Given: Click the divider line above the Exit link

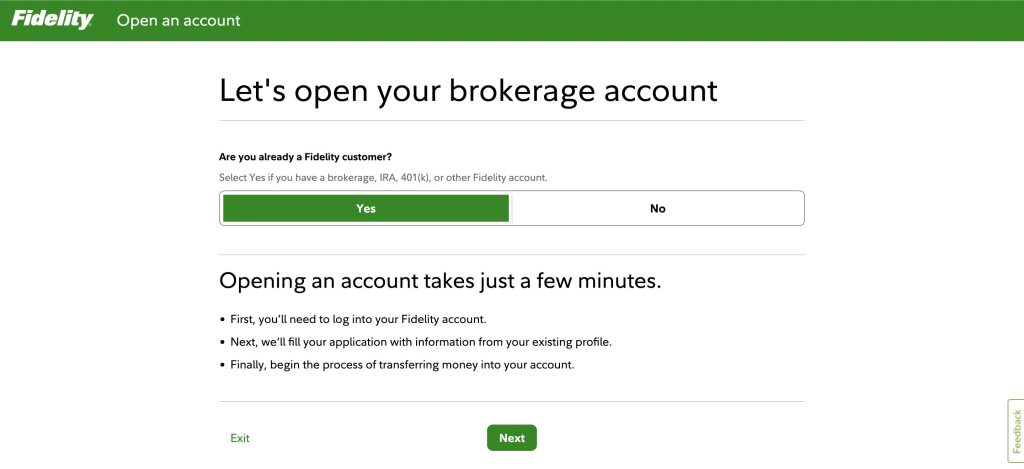Looking at the screenshot, I should (511, 402).
